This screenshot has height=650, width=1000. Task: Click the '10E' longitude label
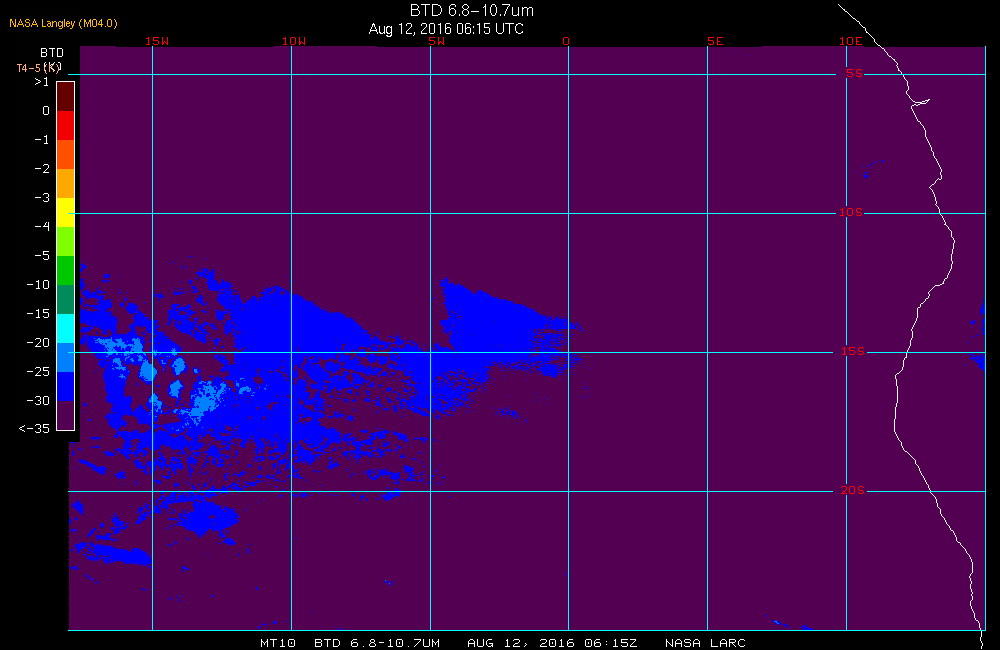click(x=851, y=41)
